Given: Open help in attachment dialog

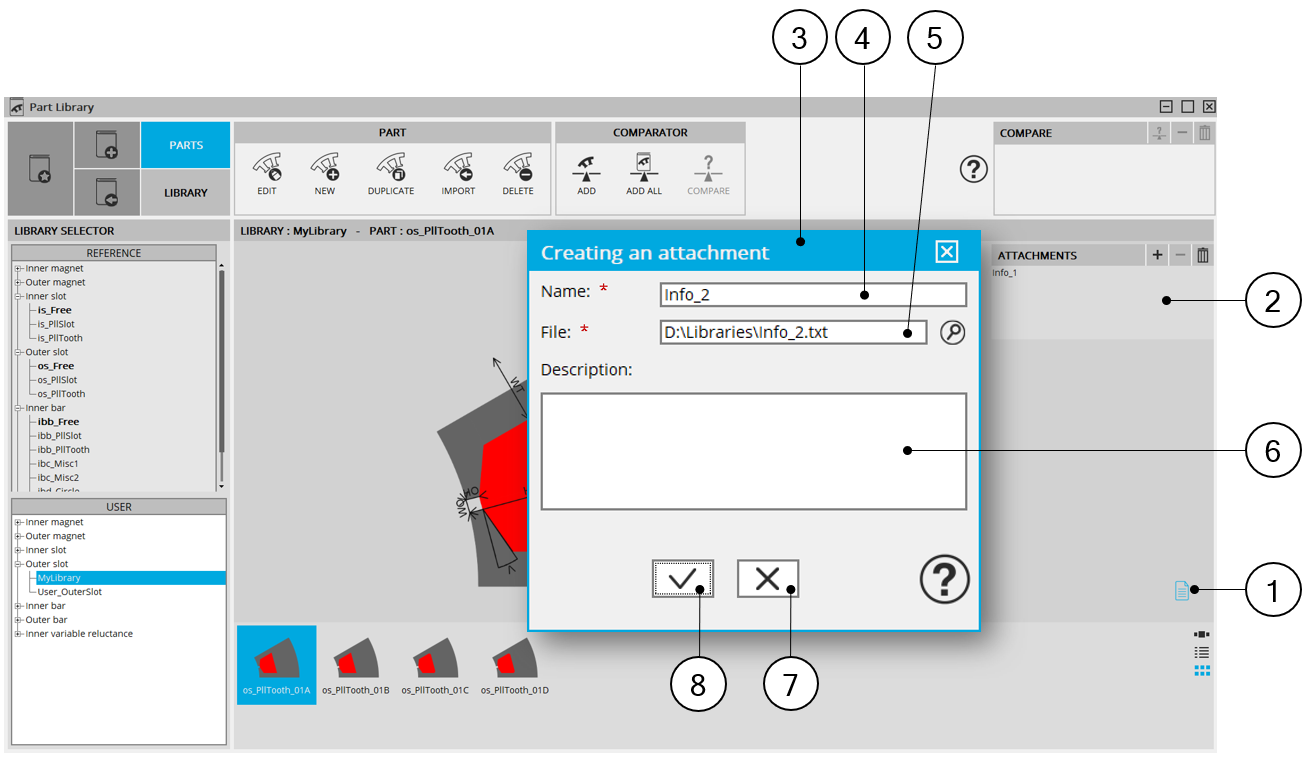Looking at the screenshot, I should point(944,579).
